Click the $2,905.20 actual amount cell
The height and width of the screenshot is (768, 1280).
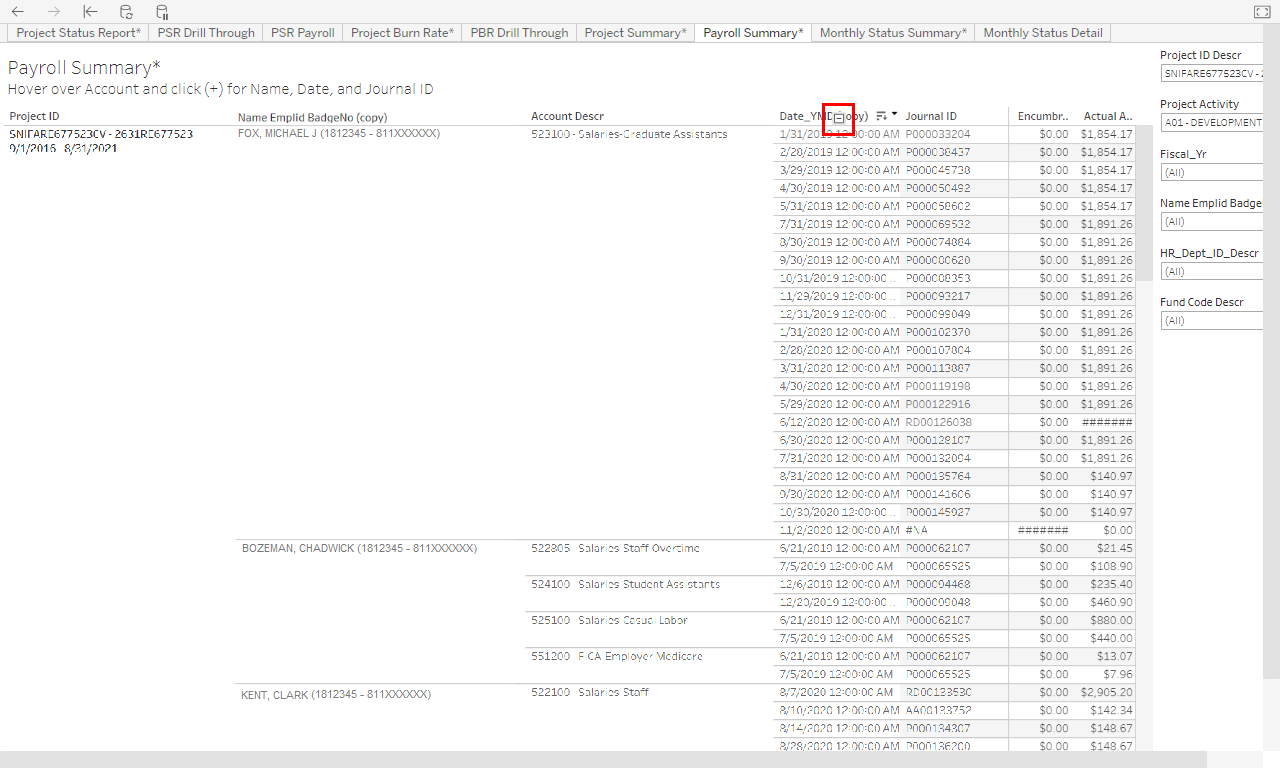tap(1106, 692)
